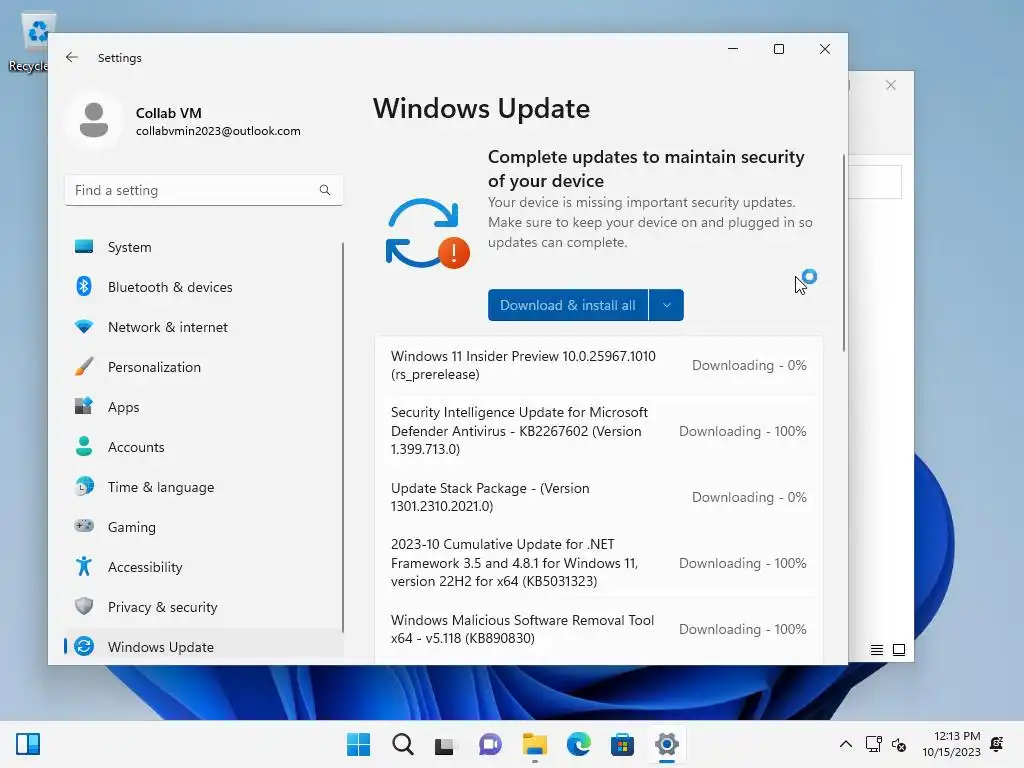The width and height of the screenshot is (1024, 768).
Task: Open taskbar Search magnifier
Action: 402,744
